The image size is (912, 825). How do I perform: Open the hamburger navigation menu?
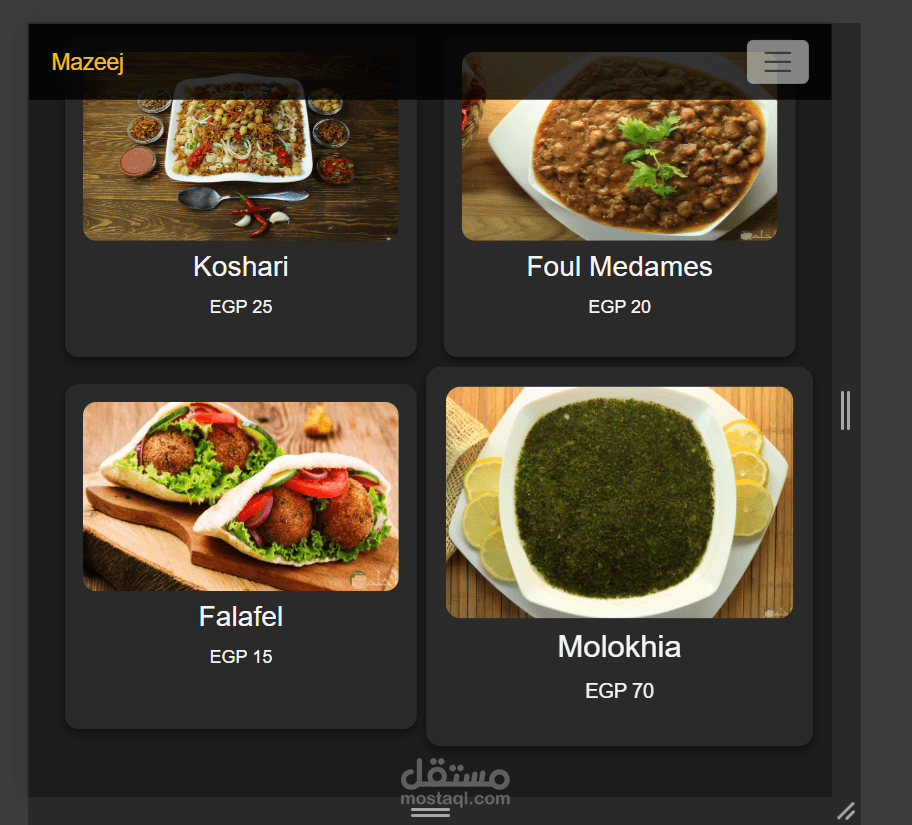777,62
